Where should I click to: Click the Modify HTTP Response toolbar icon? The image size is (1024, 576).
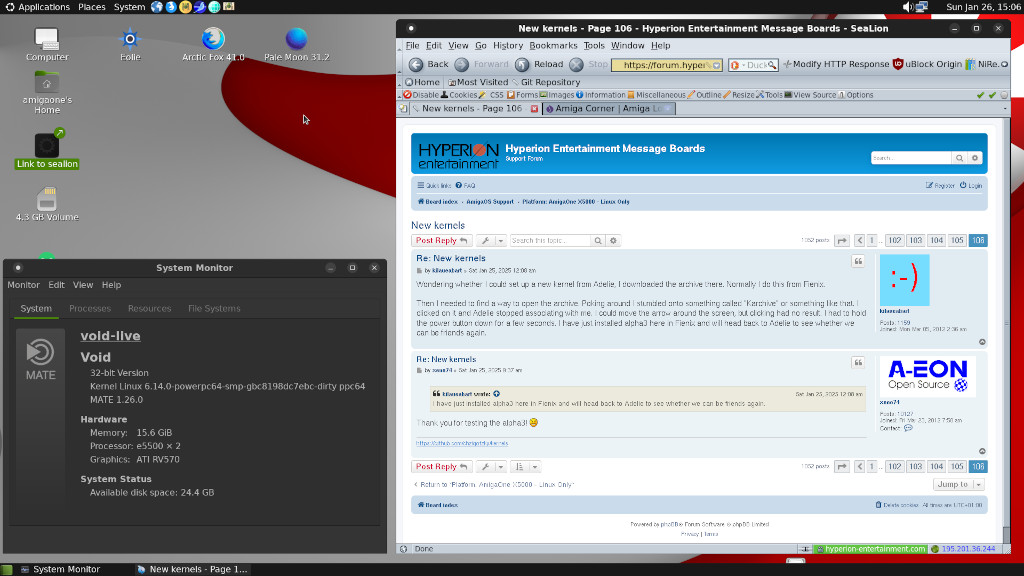[x=787, y=64]
